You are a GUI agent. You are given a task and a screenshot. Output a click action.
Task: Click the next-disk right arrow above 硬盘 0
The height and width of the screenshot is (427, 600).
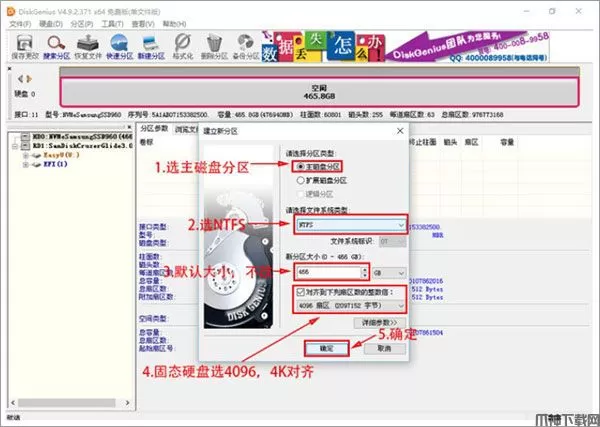29,79
